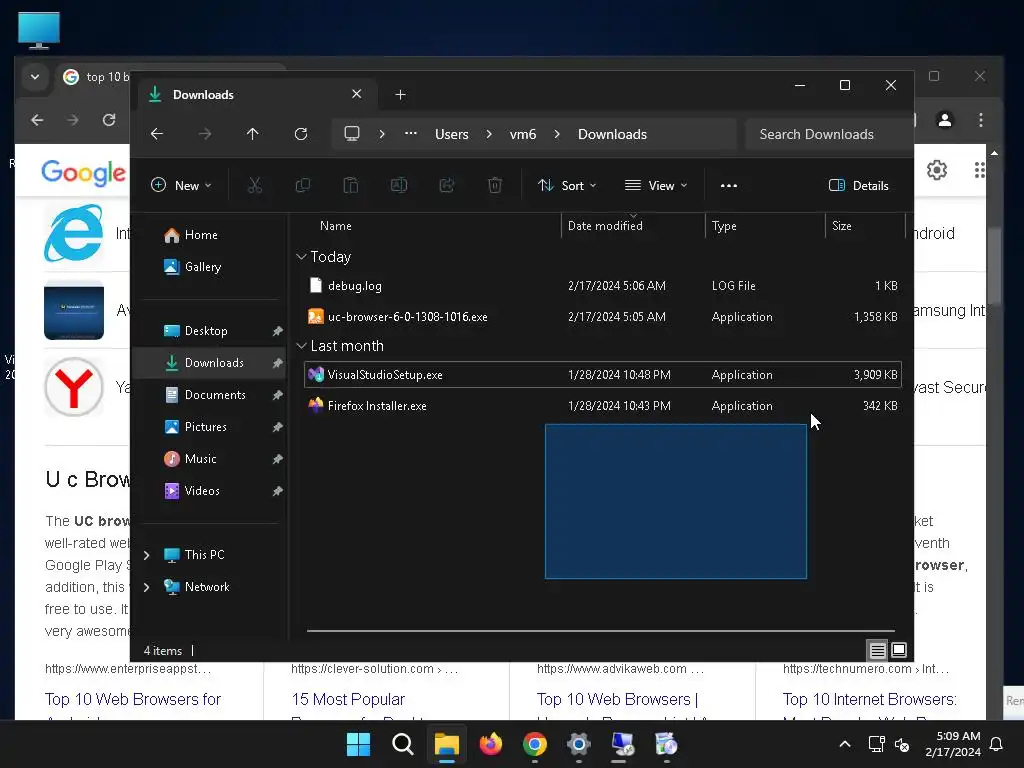Screen dimensions: 1024x768
Task: Open the Sort dropdown
Action: point(567,185)
